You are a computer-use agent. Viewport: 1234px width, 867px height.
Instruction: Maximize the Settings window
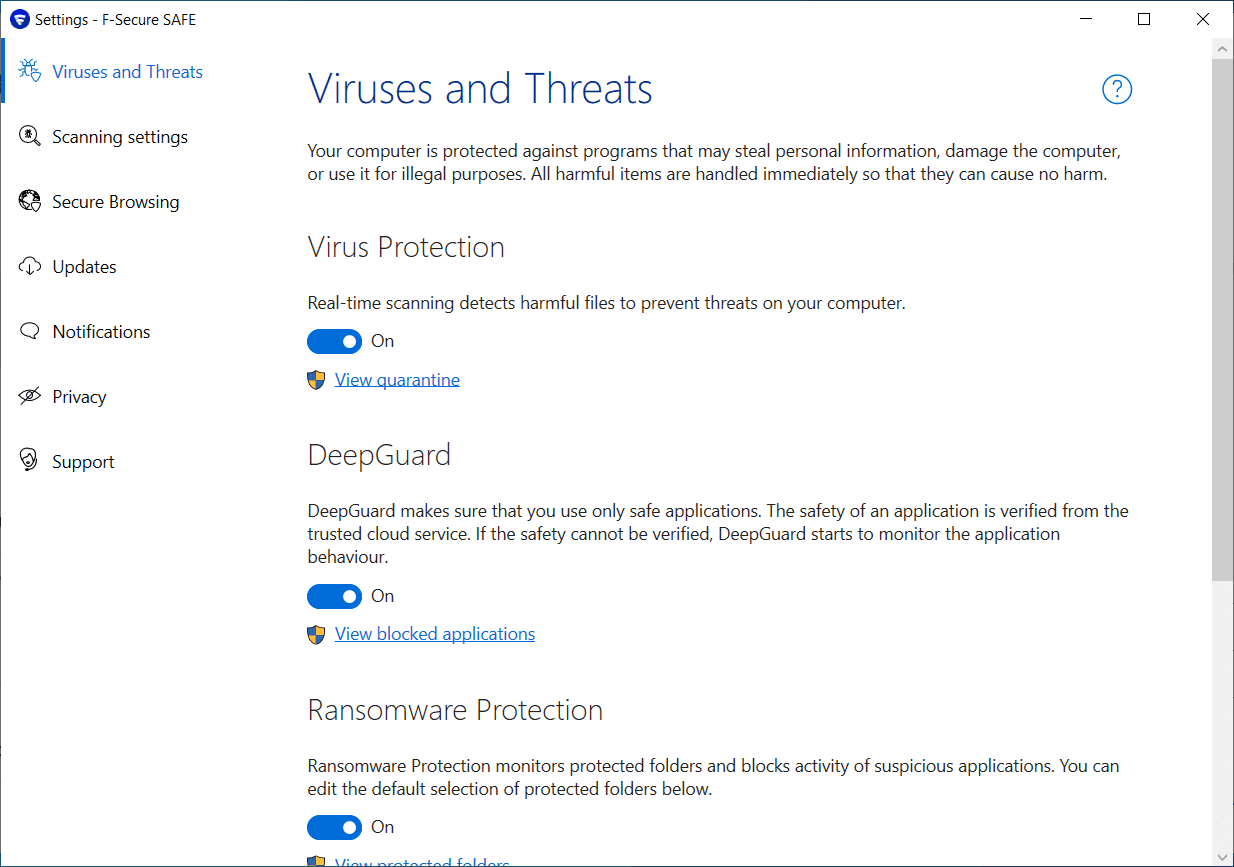[1144, 19]
